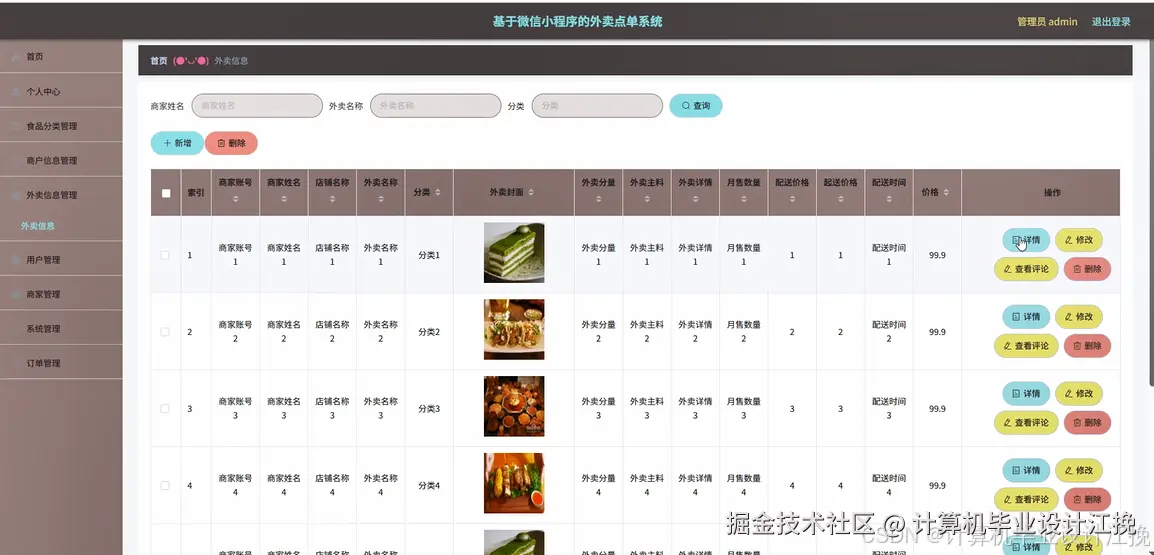
Task: Open the food thumbnail in row 3
Action: (514, 406)
